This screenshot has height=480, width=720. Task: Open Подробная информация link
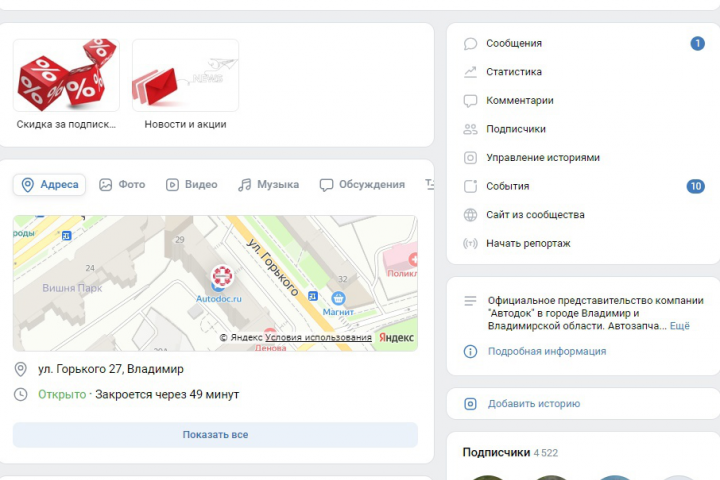[x=547, y=351]
